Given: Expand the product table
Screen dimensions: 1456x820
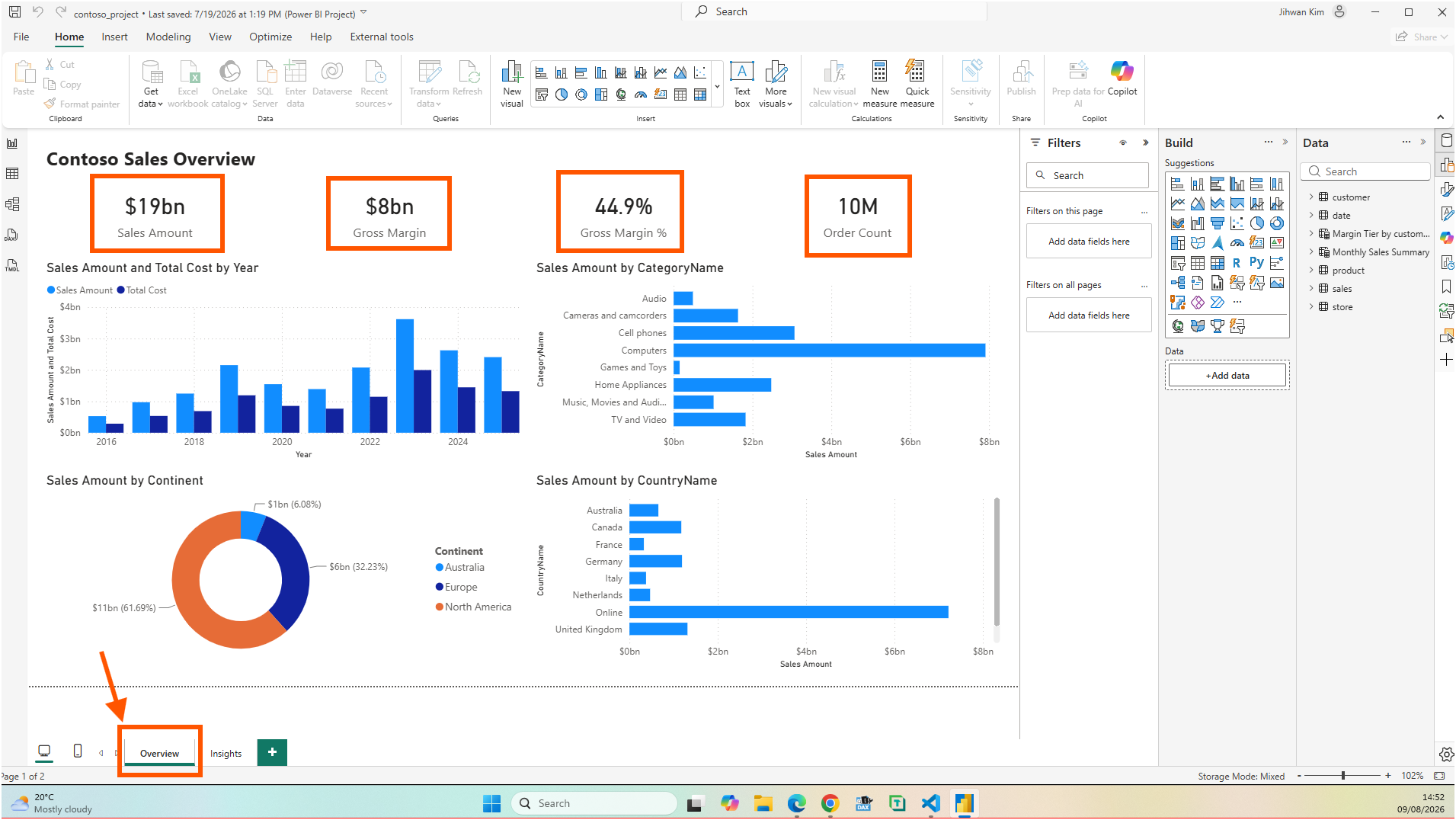Looking at the screenshot, I should coord(1311,270).
